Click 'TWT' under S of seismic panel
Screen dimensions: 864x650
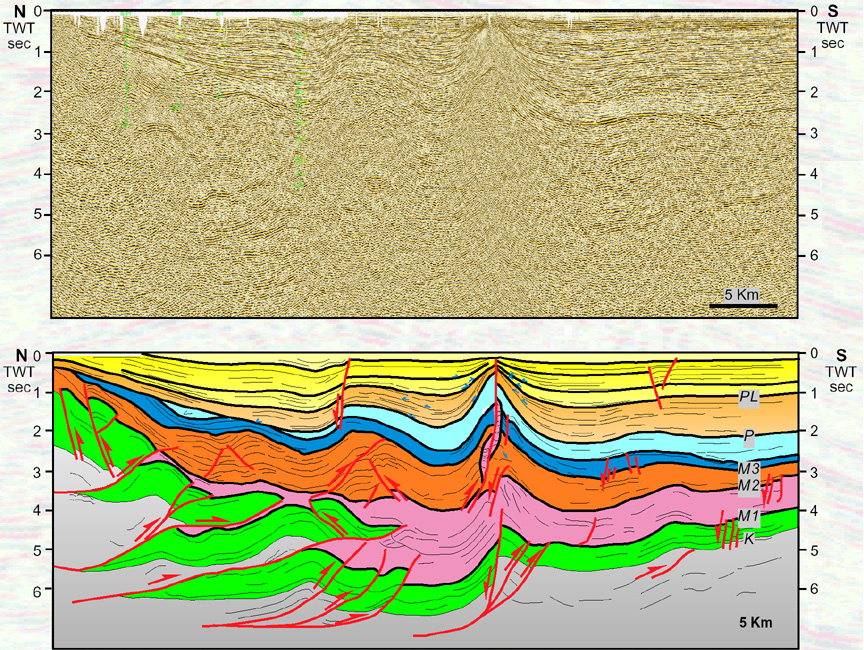[x=833, y=26]
